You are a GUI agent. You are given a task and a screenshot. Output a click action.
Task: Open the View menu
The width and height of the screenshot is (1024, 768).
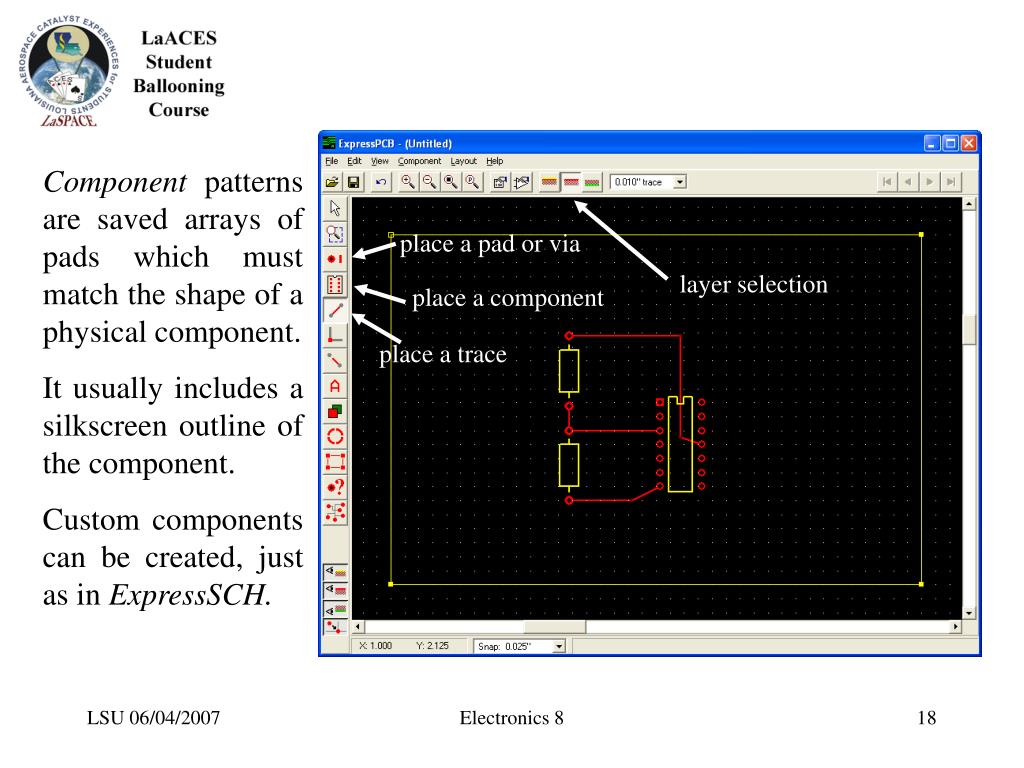(x=379, y=161)
